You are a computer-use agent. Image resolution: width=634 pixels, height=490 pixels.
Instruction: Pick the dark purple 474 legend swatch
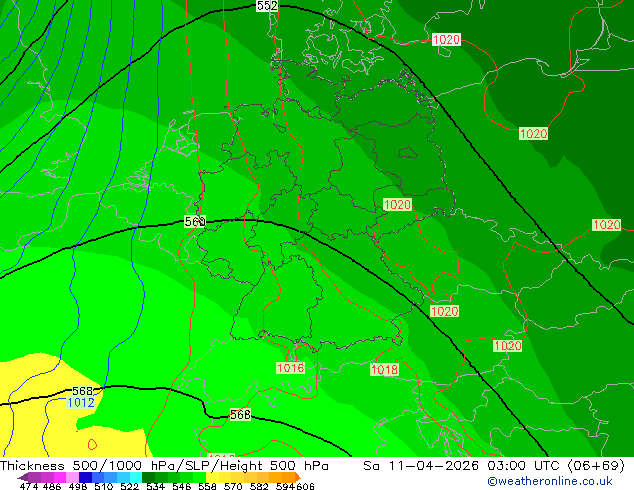point(34,477)
